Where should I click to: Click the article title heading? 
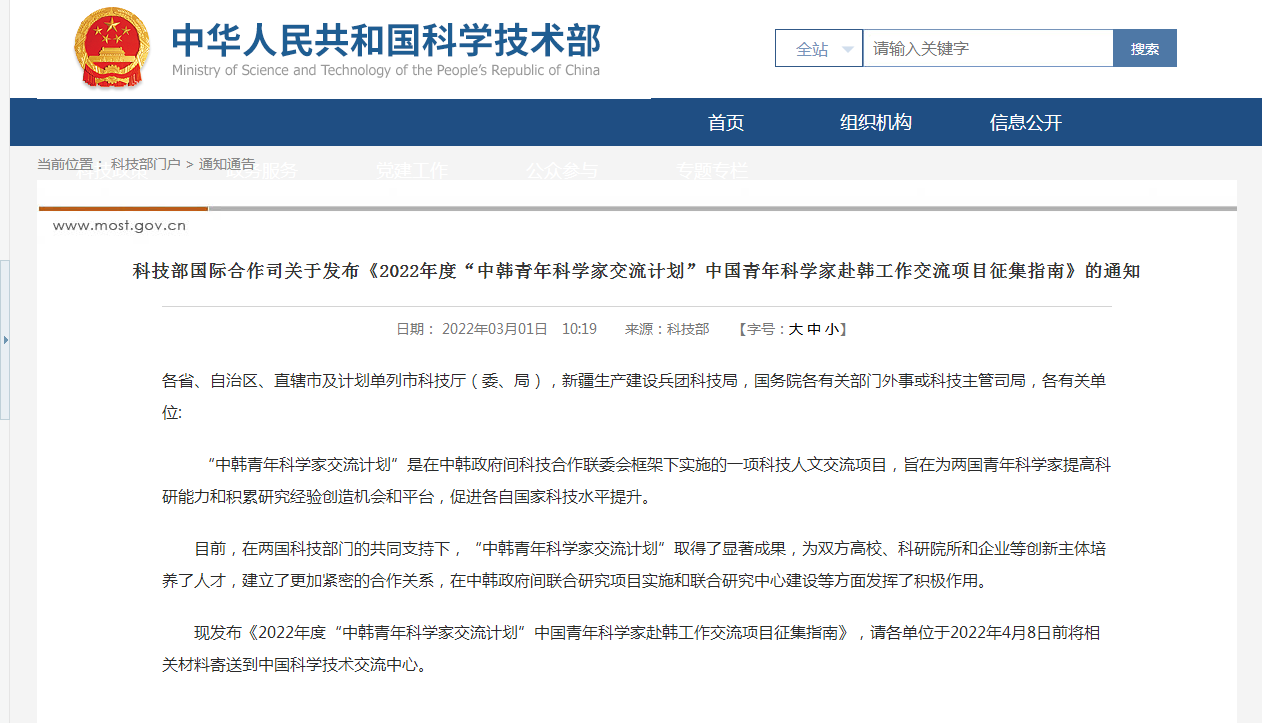pos(636,271)
